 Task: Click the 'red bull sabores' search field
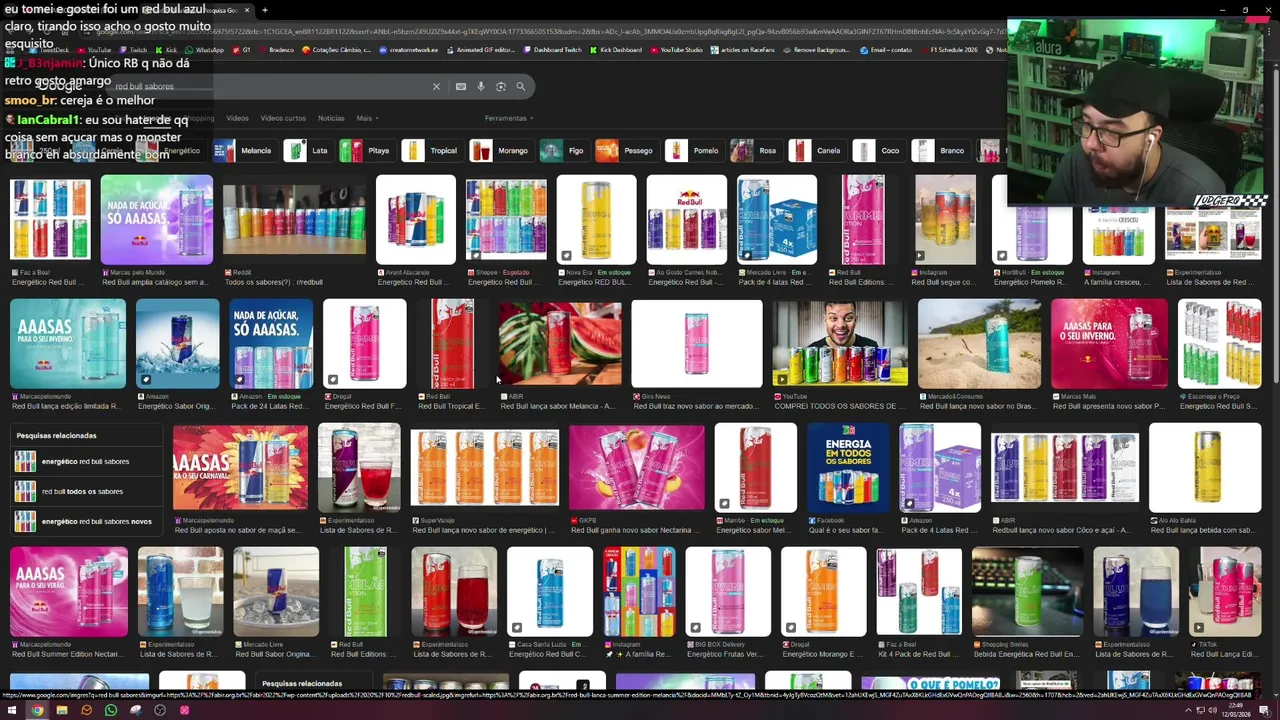tap(265, 87)
